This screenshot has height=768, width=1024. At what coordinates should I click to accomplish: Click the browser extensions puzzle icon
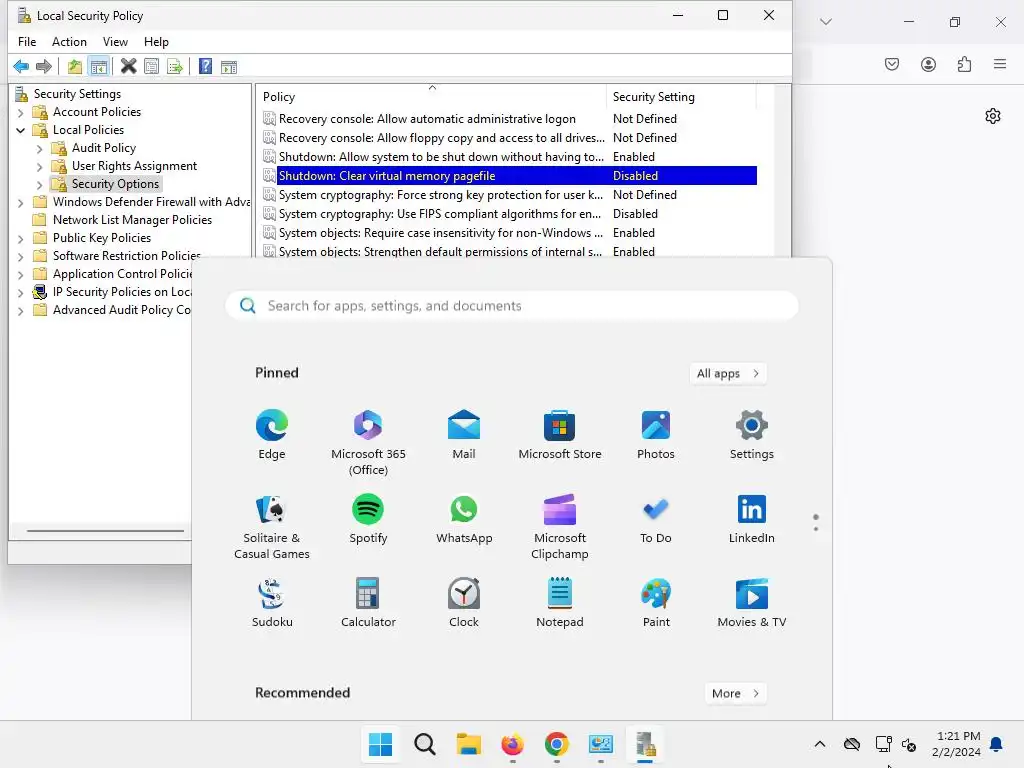tap(965, 64)
